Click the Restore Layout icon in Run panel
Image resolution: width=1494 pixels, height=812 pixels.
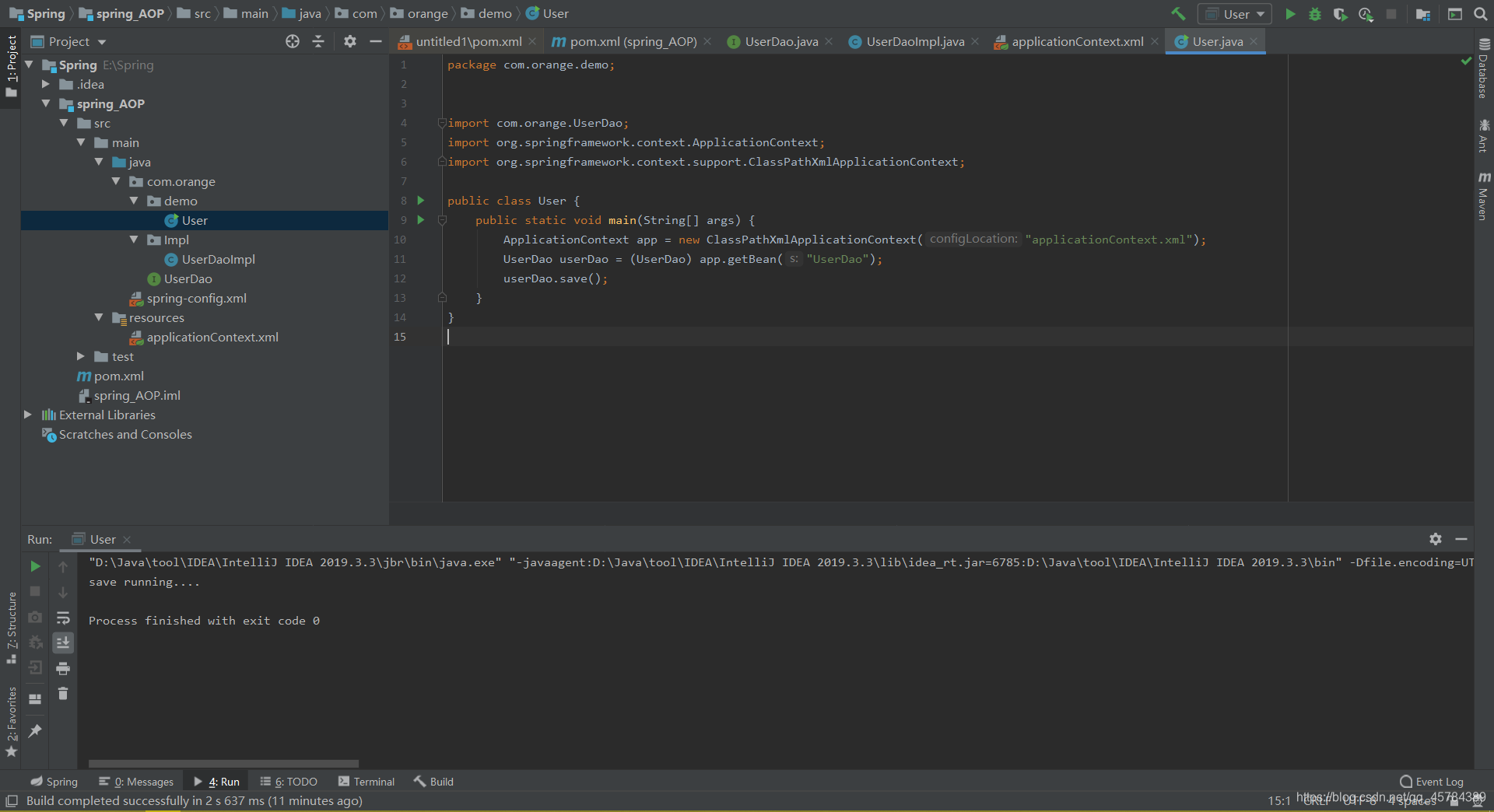[x=35, y=698]
